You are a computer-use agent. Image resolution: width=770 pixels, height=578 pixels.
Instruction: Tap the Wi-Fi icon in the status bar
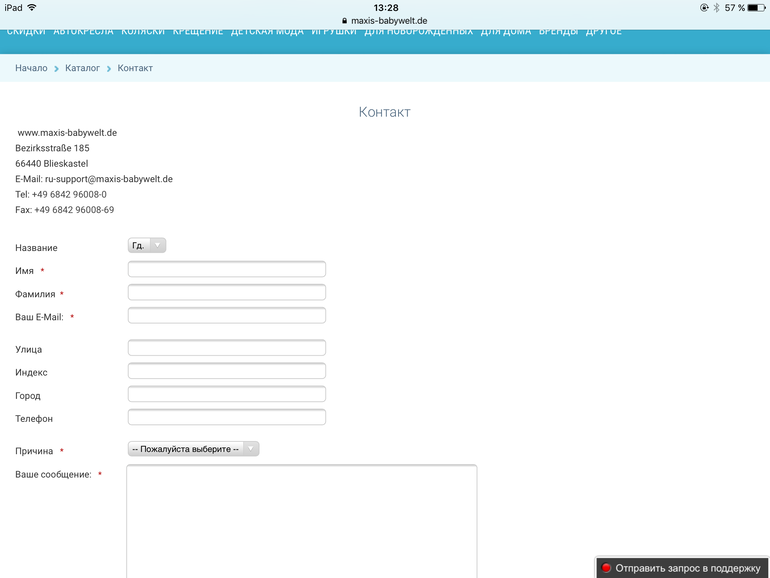click(x=32, y=7)
